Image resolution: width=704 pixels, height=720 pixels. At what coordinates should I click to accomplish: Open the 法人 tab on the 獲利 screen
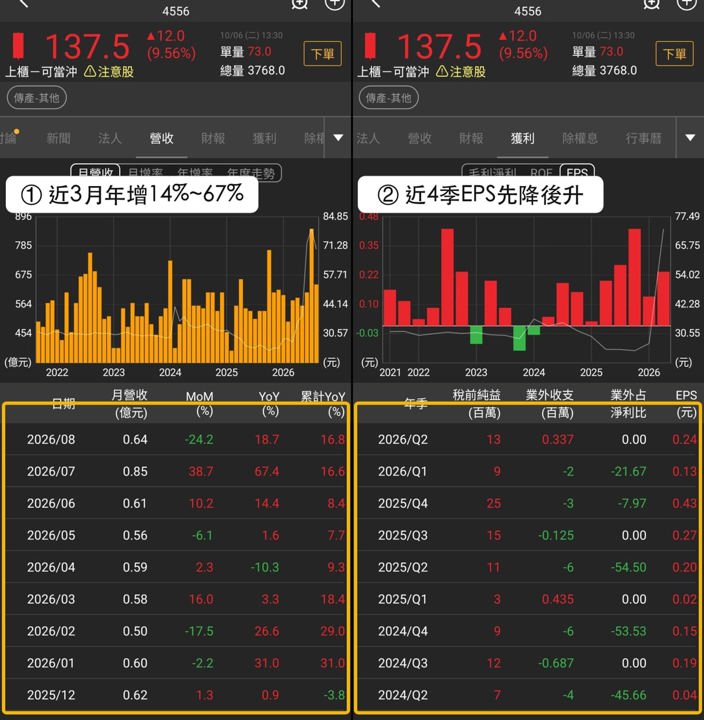pyautogui.click(x=368, y=138)
